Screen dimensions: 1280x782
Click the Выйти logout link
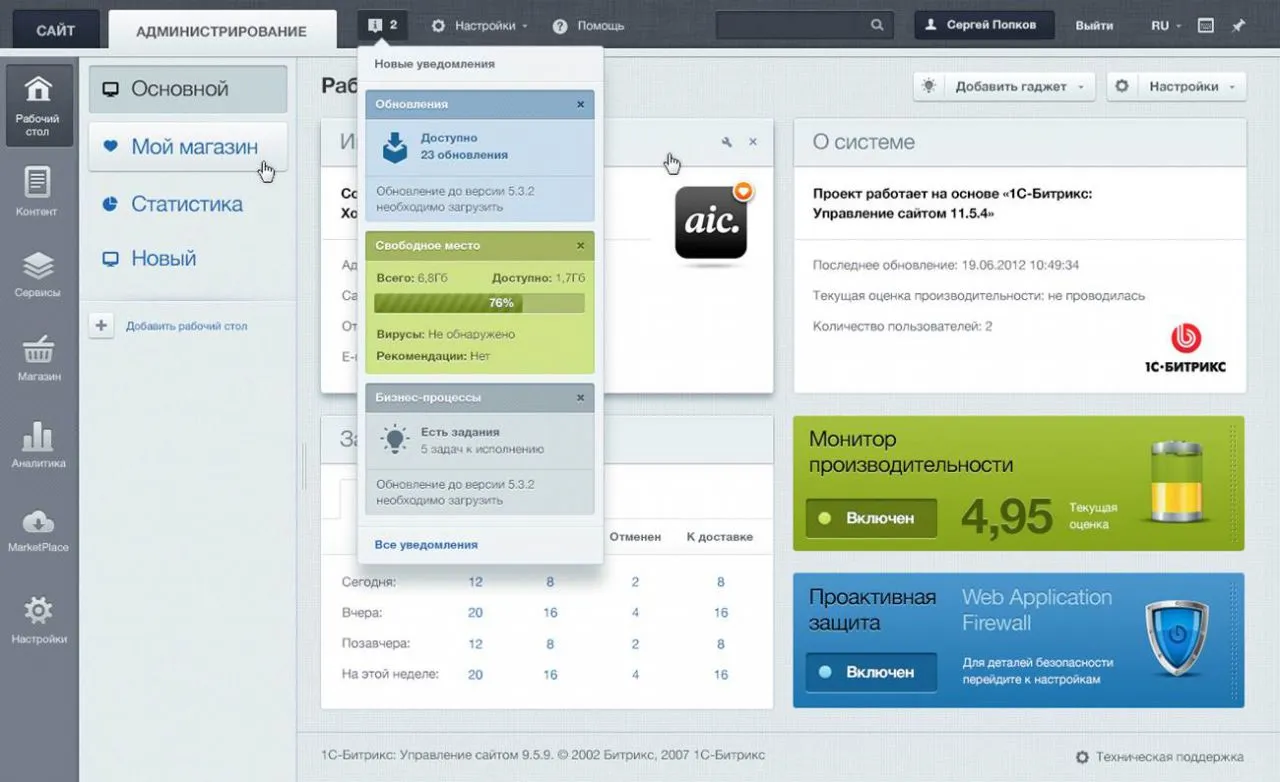pyautogui.click(x=1094, y=26)
